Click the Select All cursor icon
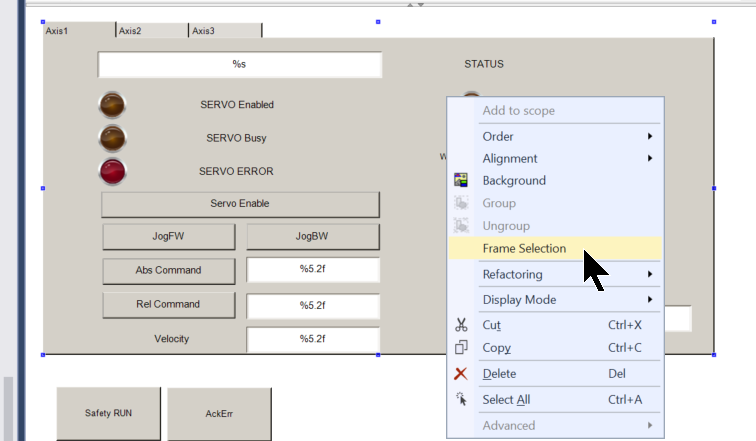Screen dimensions: 756x441 [x=461, y=399]
